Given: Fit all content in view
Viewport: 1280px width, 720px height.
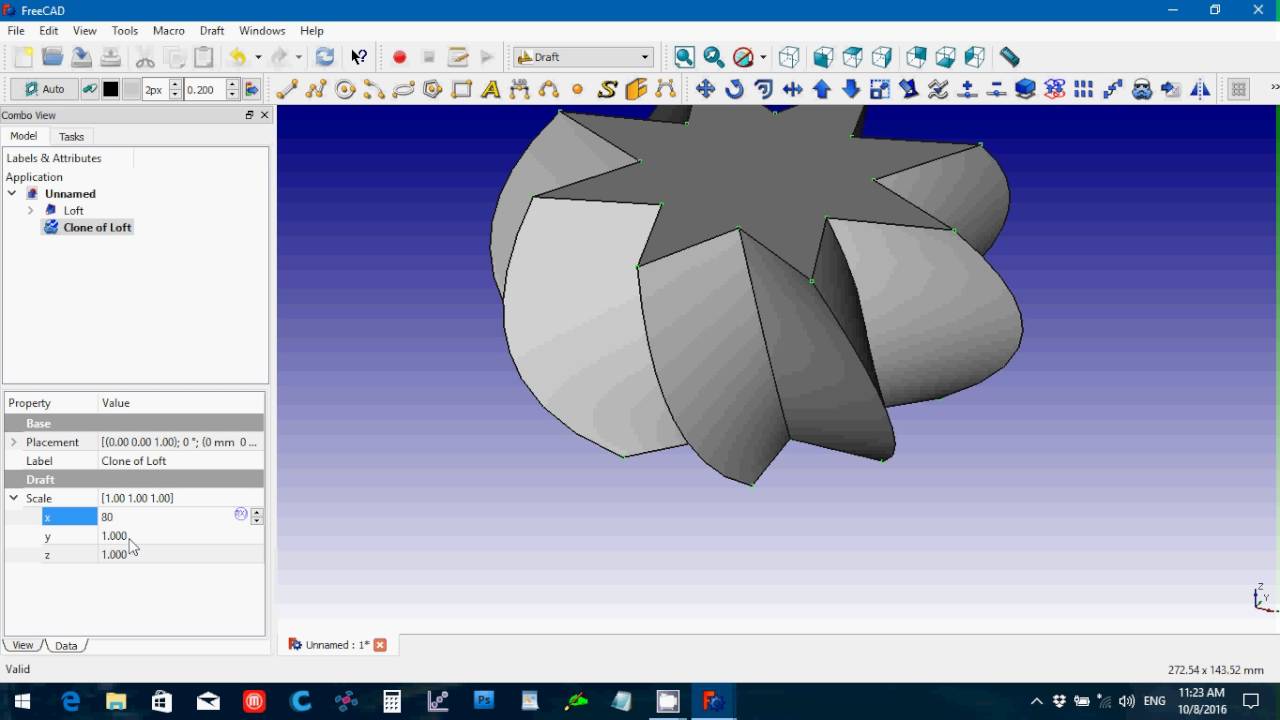Looking at the screenshot, I should pos(684,57).
